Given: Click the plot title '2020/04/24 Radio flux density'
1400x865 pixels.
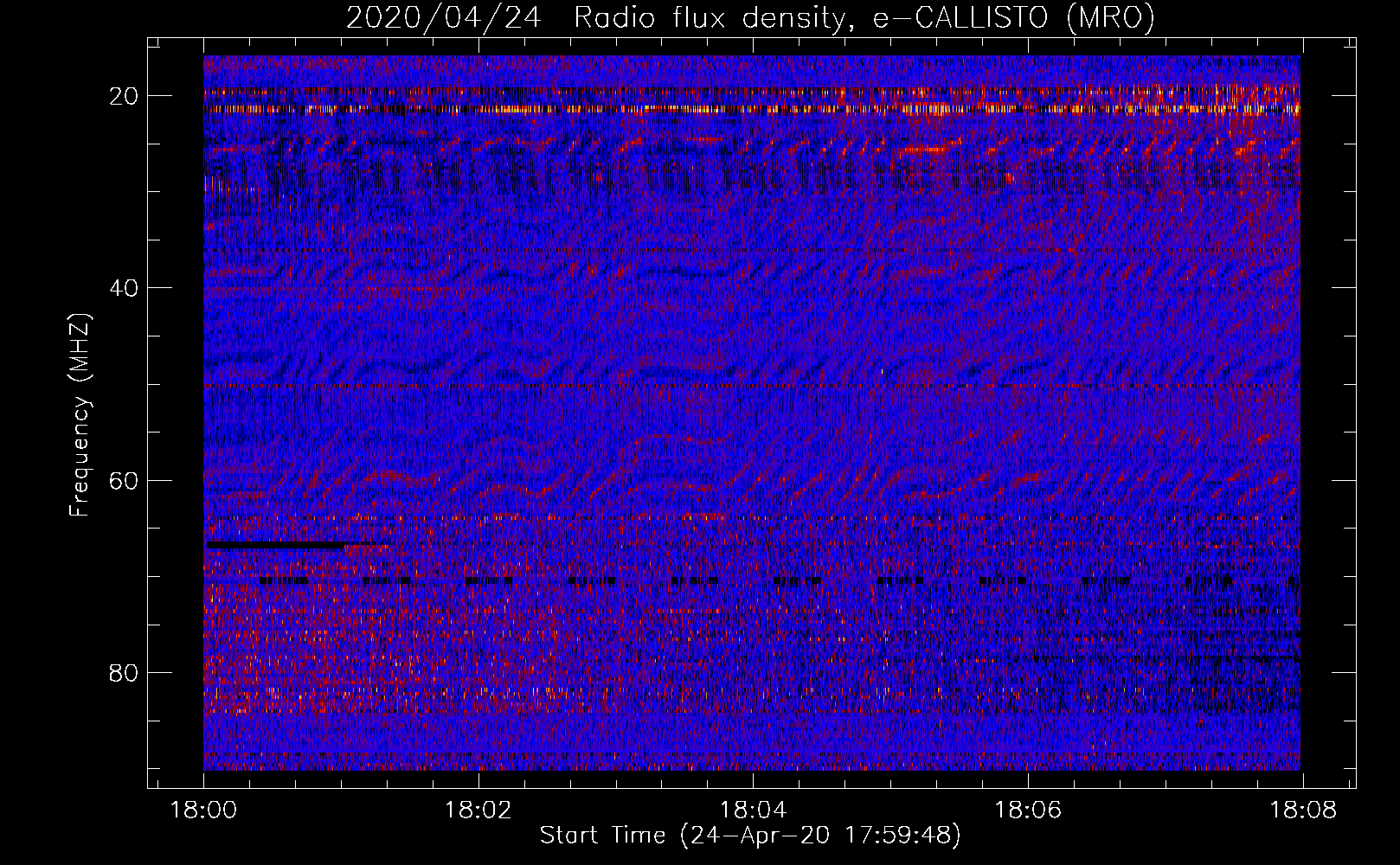Looking at the screenshot, I should click(x=750, y=17).
